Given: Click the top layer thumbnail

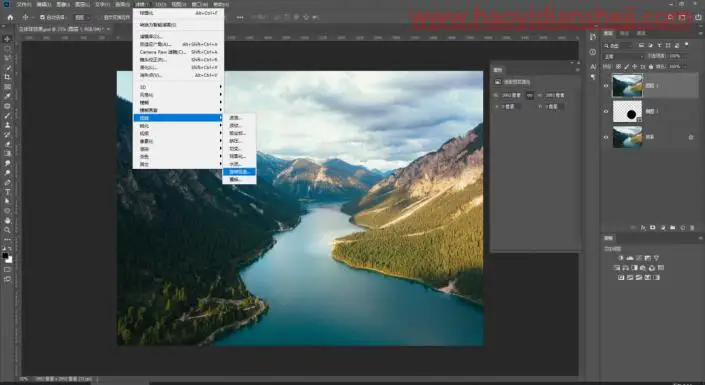Looking at the screenshot, I should pyautogui.click(x=627, y=85).
